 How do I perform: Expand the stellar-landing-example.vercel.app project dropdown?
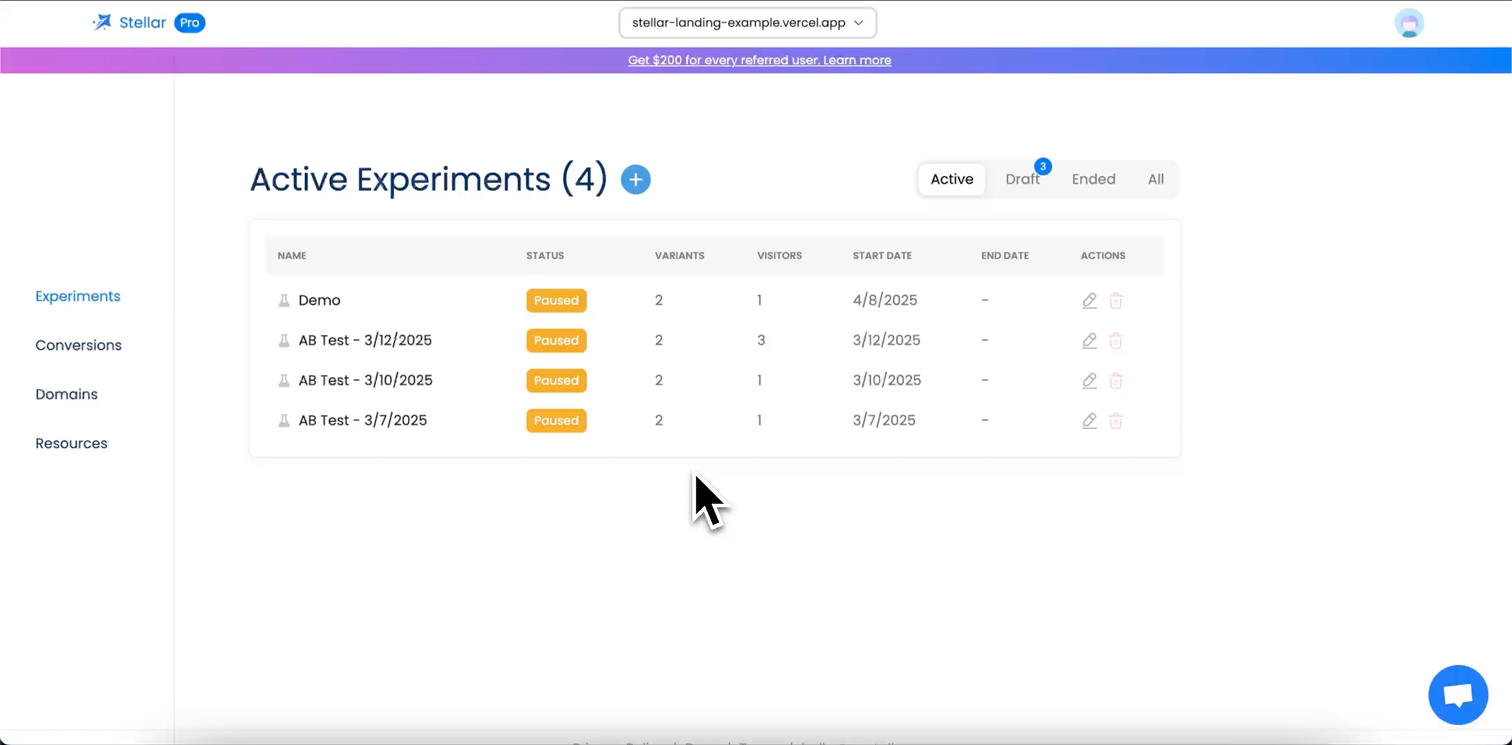[x=747, y=23]
